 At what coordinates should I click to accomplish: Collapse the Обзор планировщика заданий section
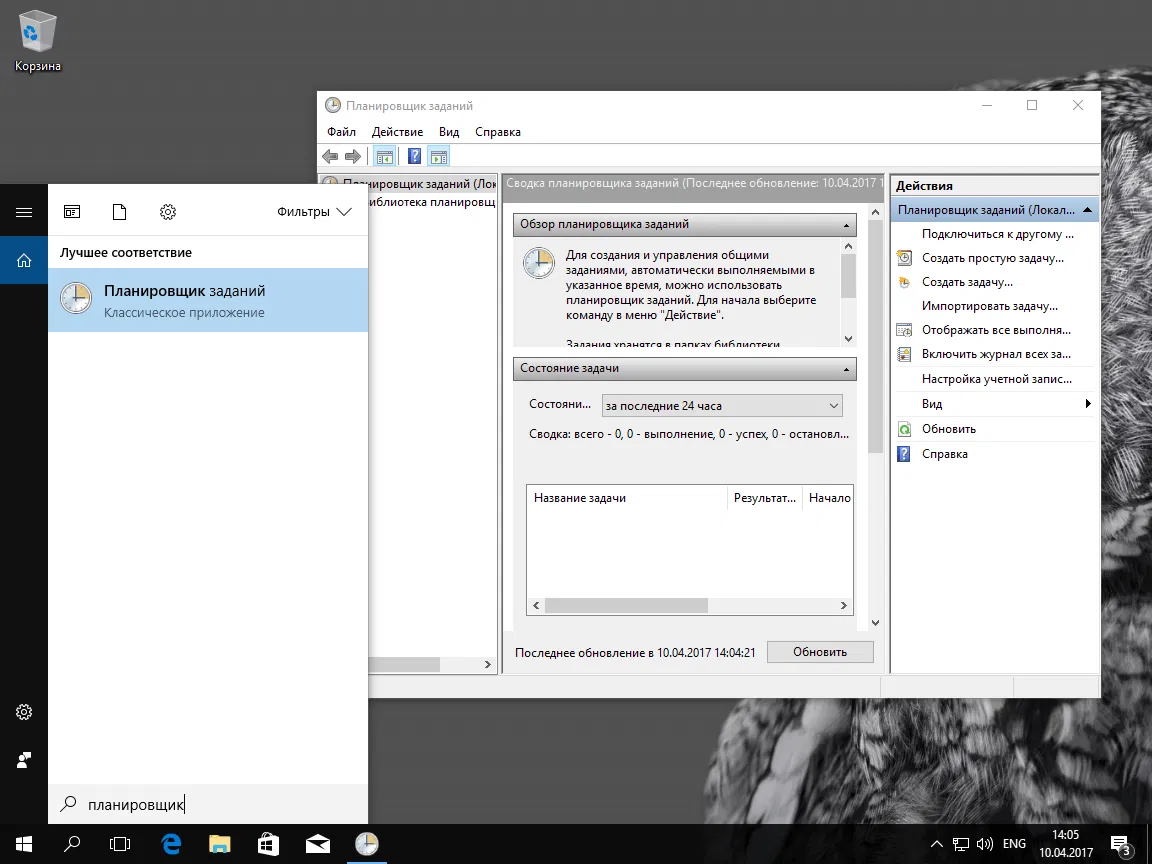tap(847, 225)
